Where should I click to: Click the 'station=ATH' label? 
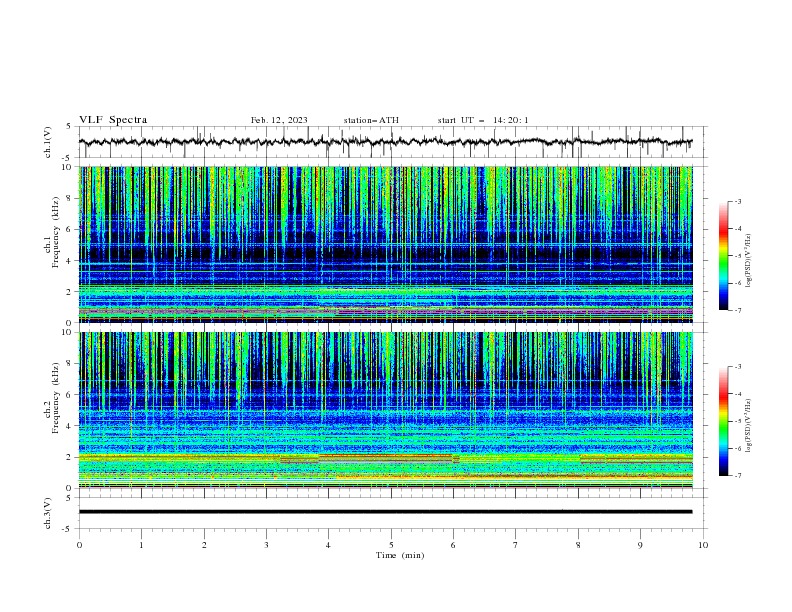(x=371, y=120)
